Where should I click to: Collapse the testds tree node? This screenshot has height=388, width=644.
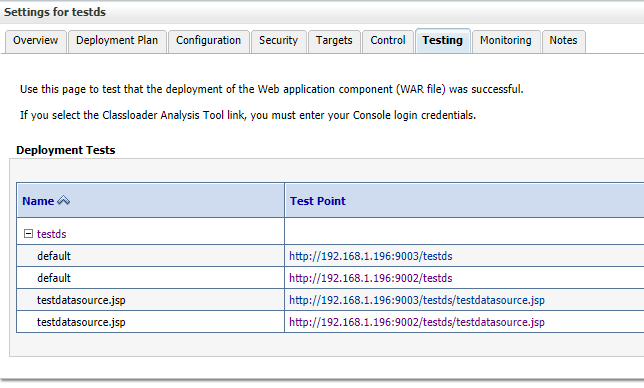tap(28, 234)
